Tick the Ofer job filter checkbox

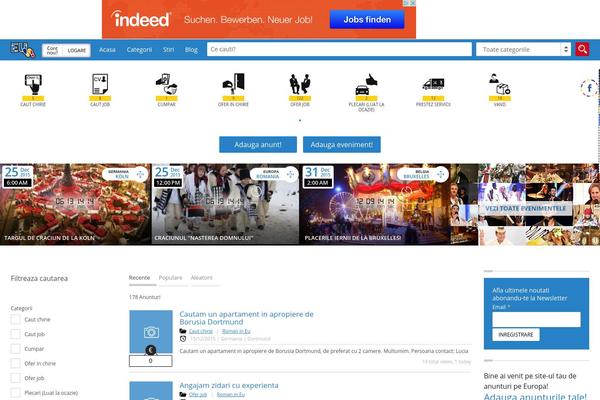click(15, 378)
